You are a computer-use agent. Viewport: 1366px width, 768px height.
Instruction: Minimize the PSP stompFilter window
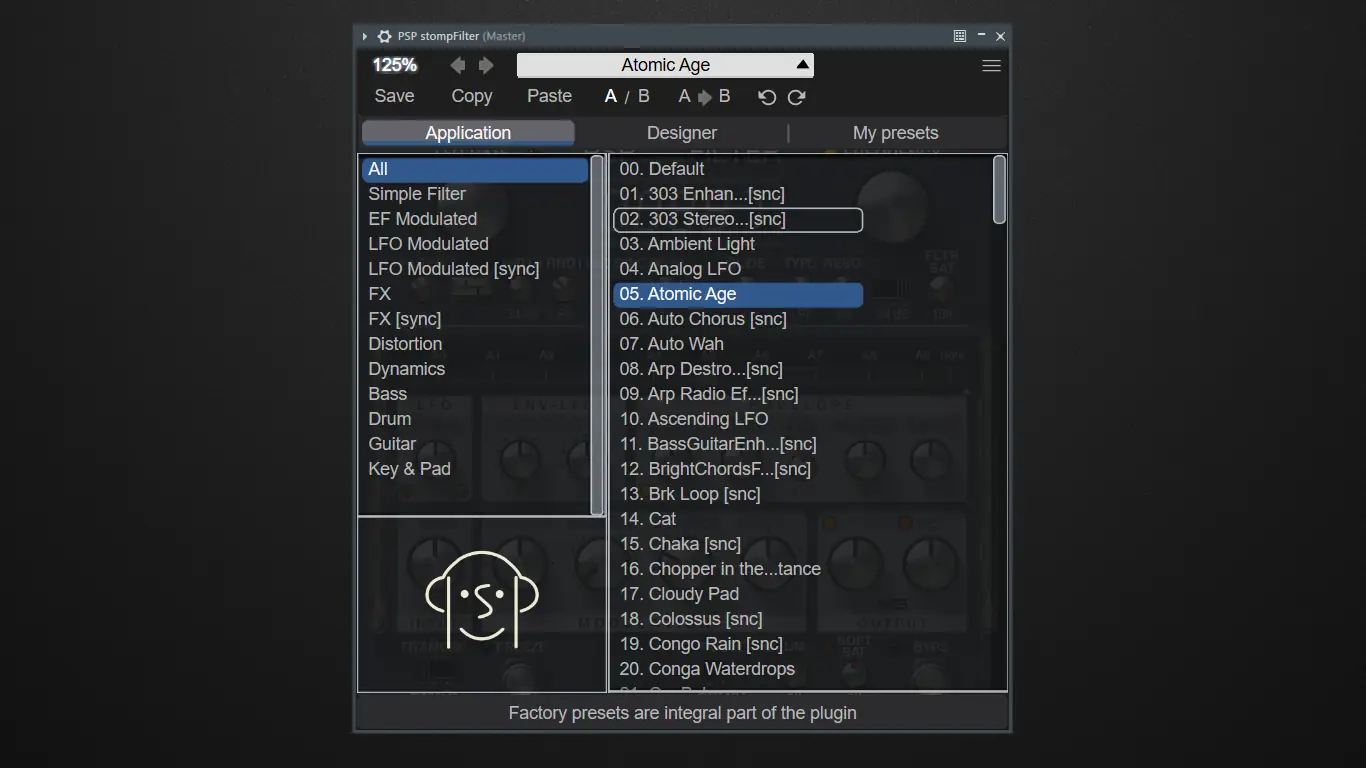(982, 36)
